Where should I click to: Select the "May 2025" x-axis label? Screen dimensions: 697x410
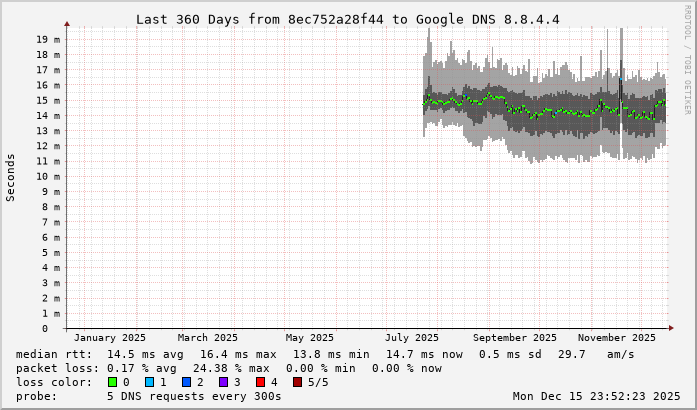[308, 338]
